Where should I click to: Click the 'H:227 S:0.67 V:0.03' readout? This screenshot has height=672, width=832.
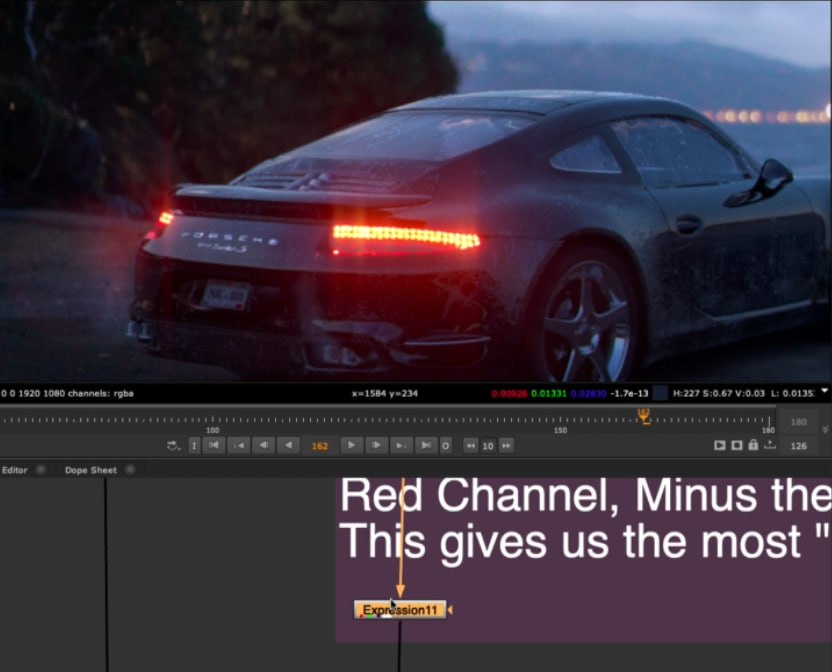[x=718, y=393]
